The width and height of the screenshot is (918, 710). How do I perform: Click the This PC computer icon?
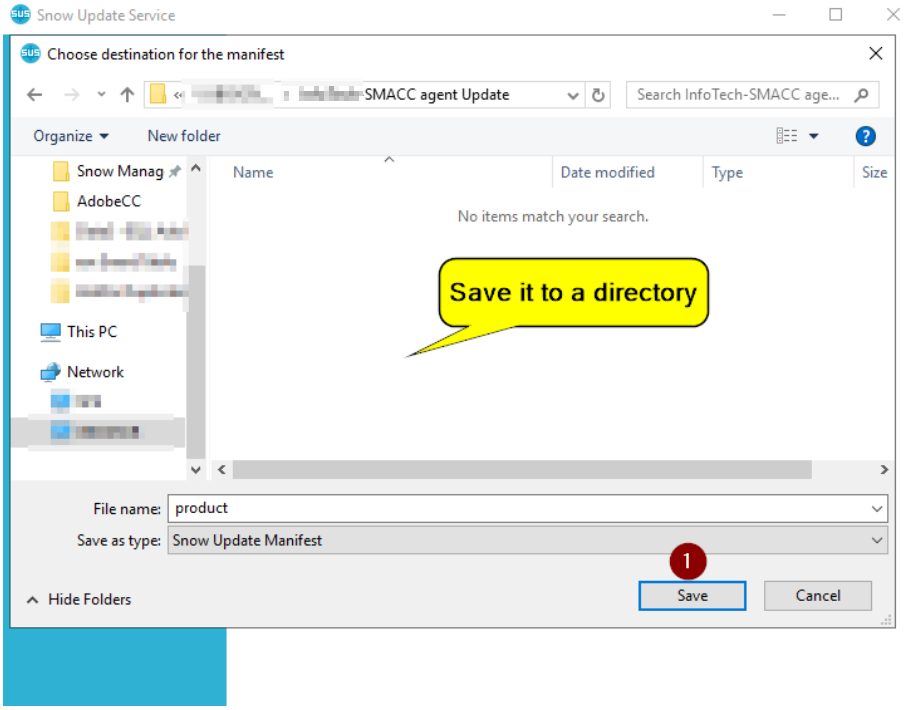(50, 332)
